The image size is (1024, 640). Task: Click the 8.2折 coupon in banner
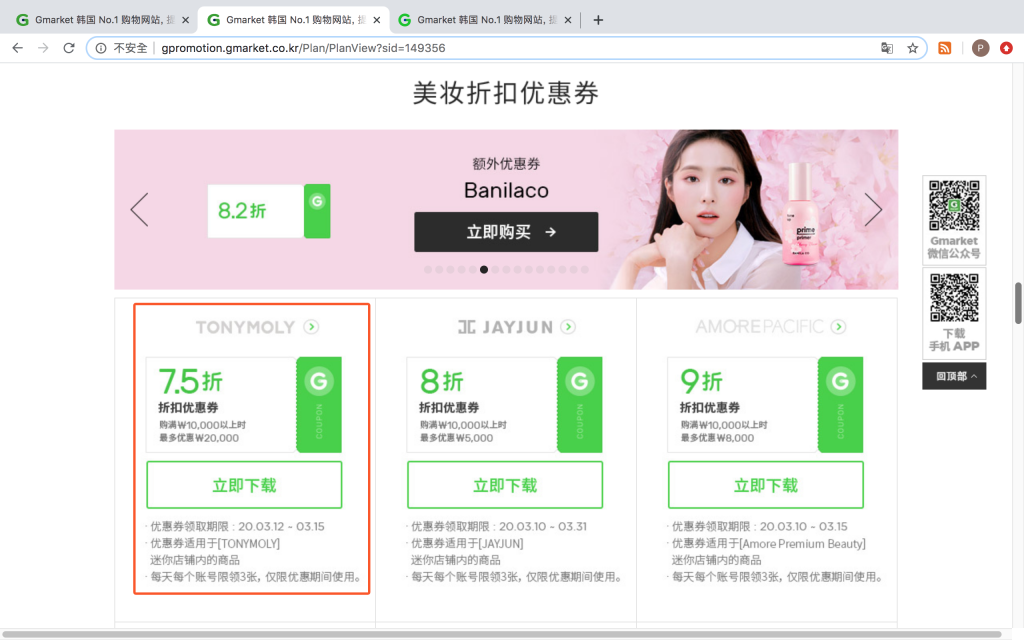click(269, 211)
